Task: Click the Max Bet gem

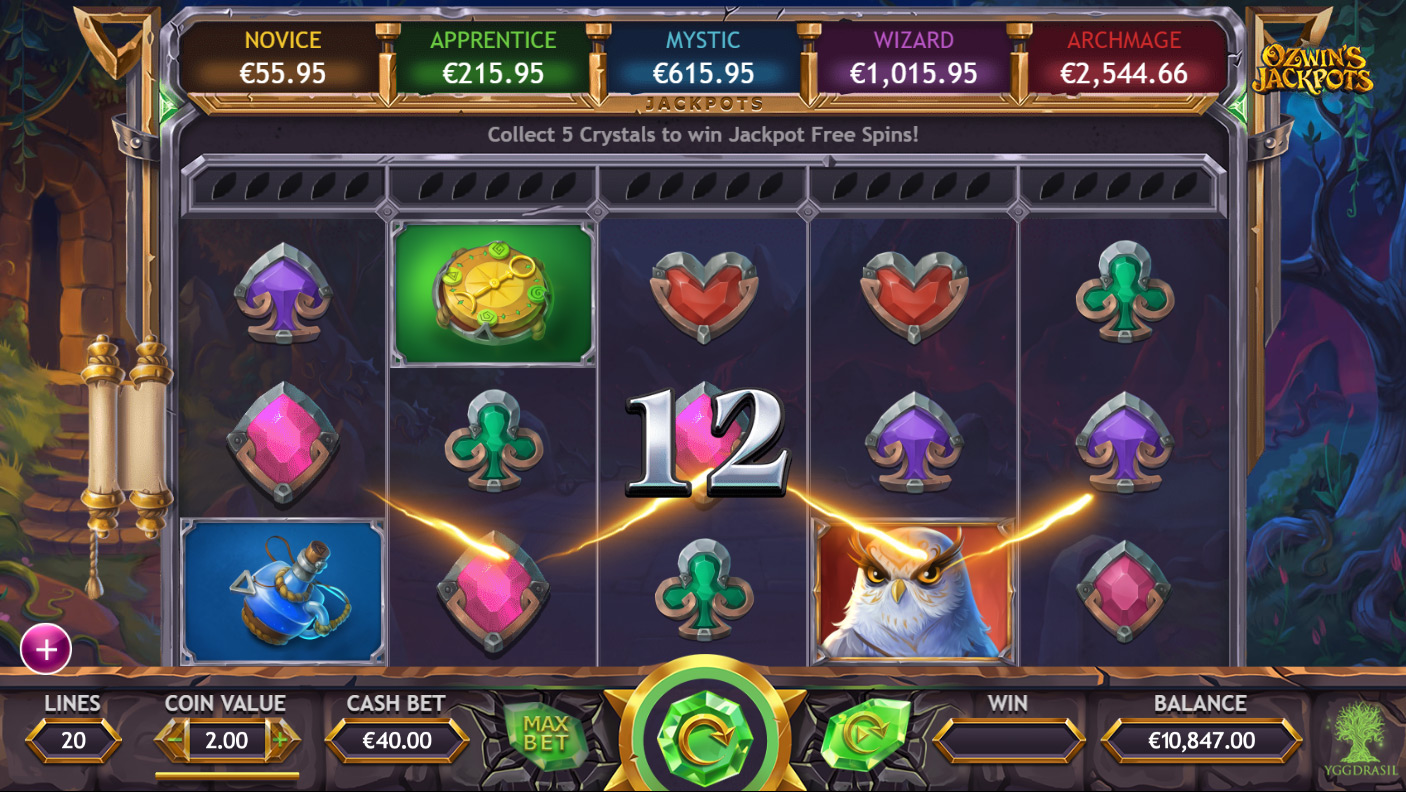Action: point(545,735)
